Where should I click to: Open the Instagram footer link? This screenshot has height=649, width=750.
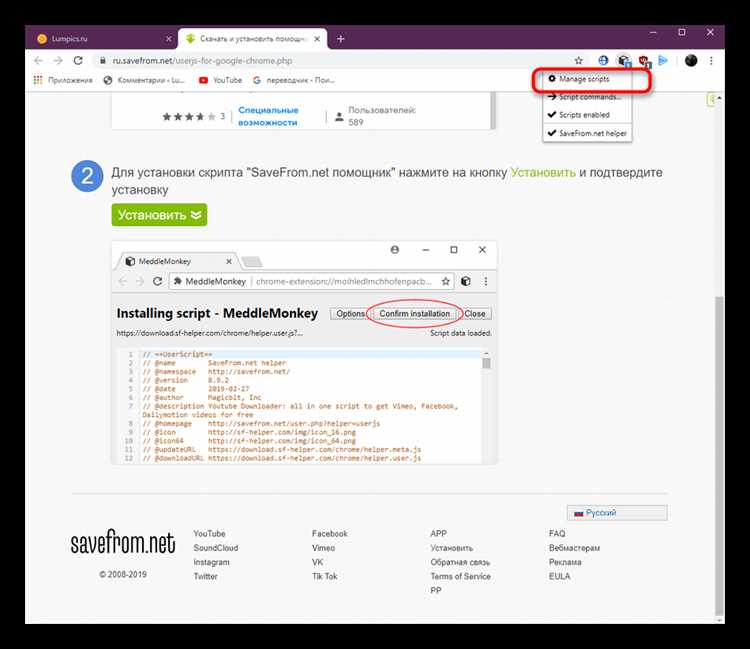(211, 562)
